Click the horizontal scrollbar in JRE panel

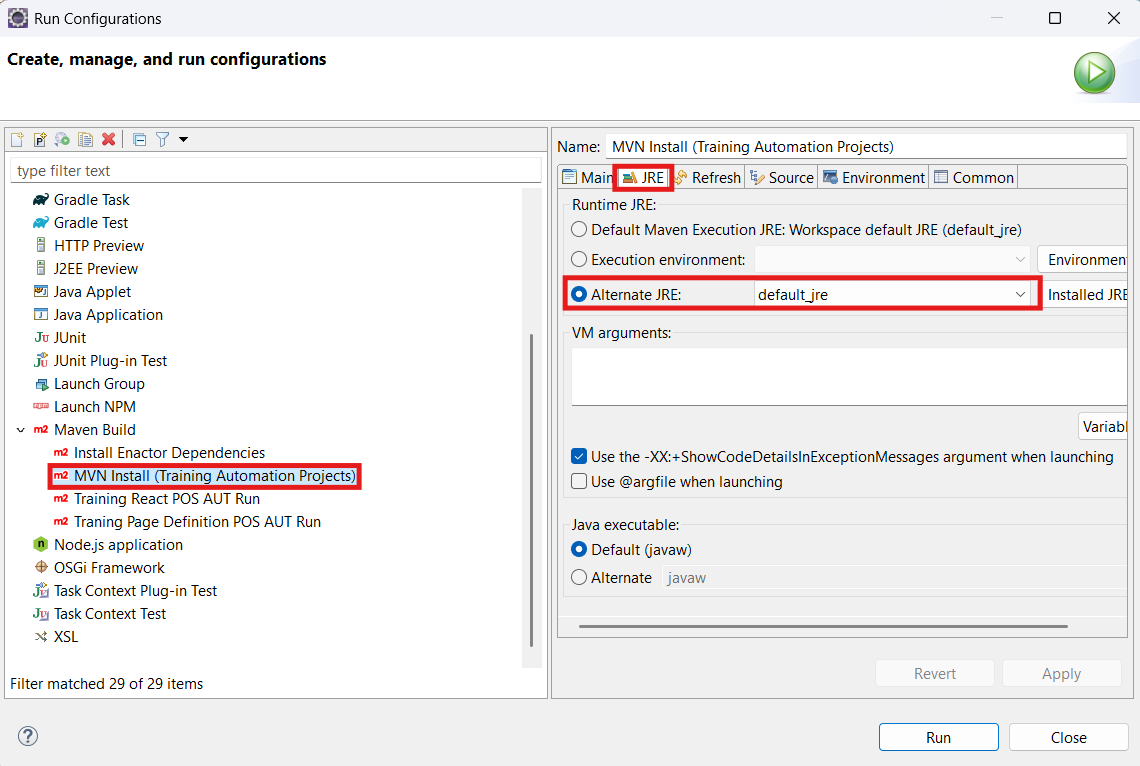[823, 626]
